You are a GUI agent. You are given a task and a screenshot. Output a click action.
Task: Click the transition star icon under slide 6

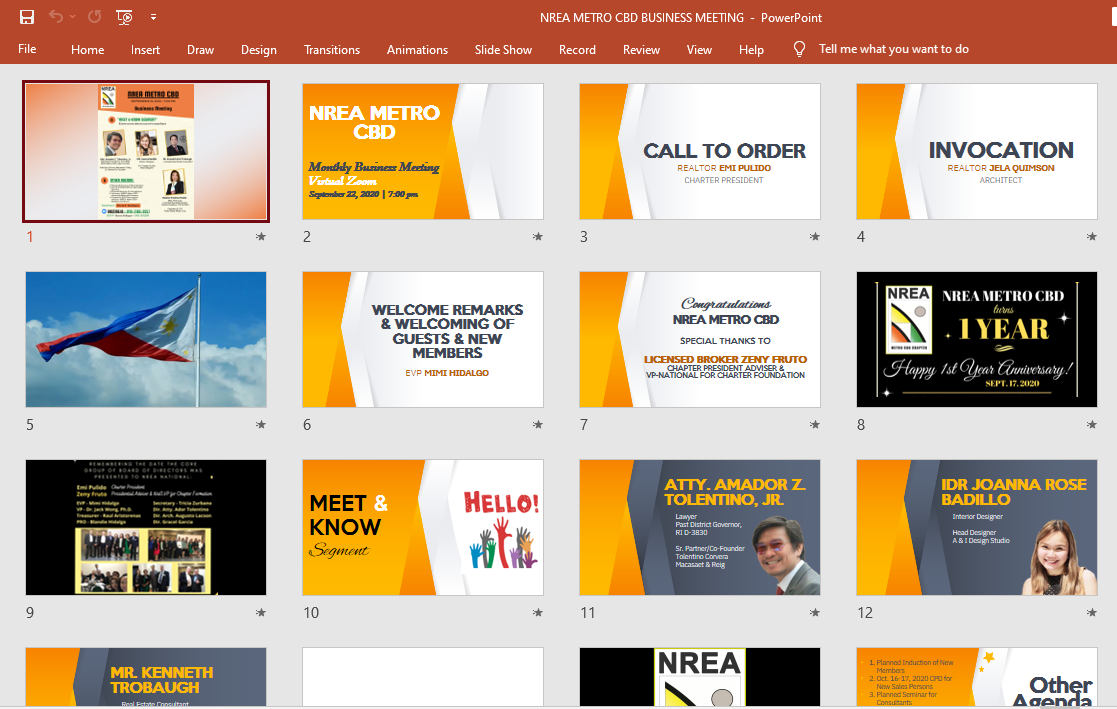pyautogui.click(x=538, y=425)
